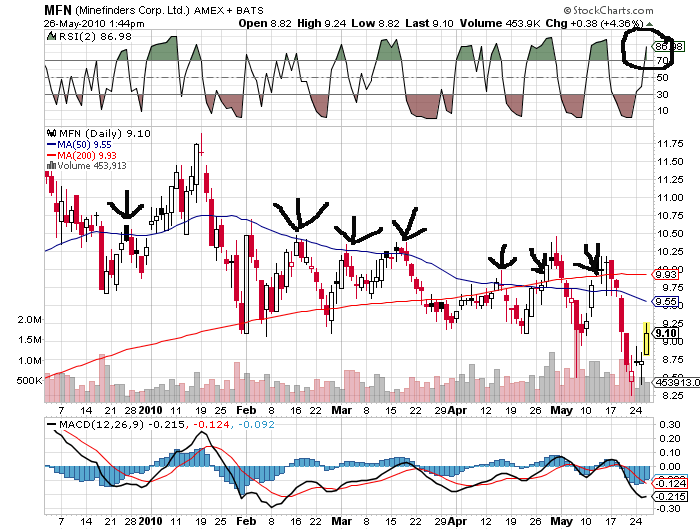Image resolution: width=700 pixels, height=530 pixels.
Task: Click Feb on the MACD panel date axis
Action: pos(246,521)
